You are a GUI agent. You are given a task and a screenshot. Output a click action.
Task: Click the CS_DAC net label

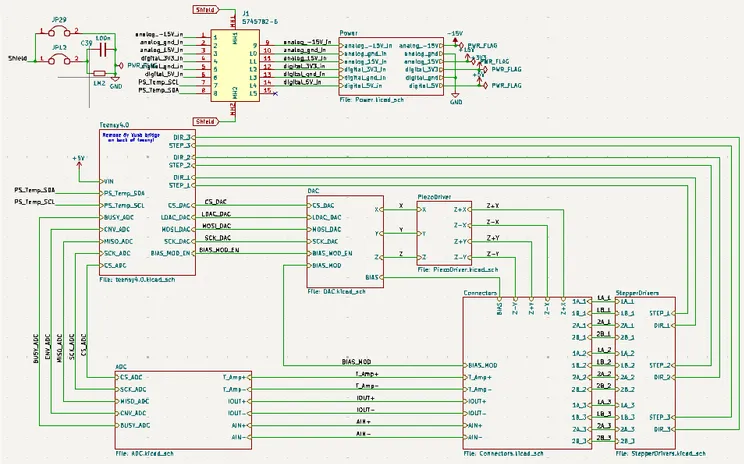coord(216,202)
